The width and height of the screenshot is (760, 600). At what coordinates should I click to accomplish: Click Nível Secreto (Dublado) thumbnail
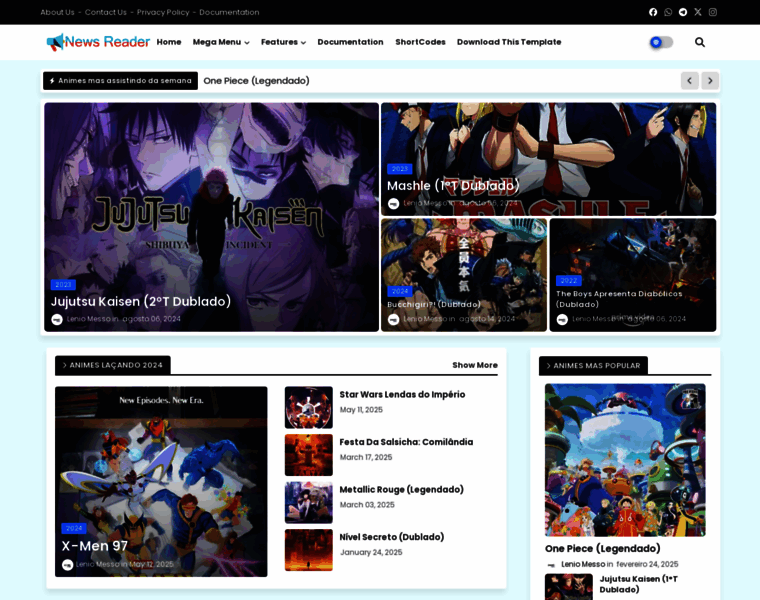[x=309, y=550]
